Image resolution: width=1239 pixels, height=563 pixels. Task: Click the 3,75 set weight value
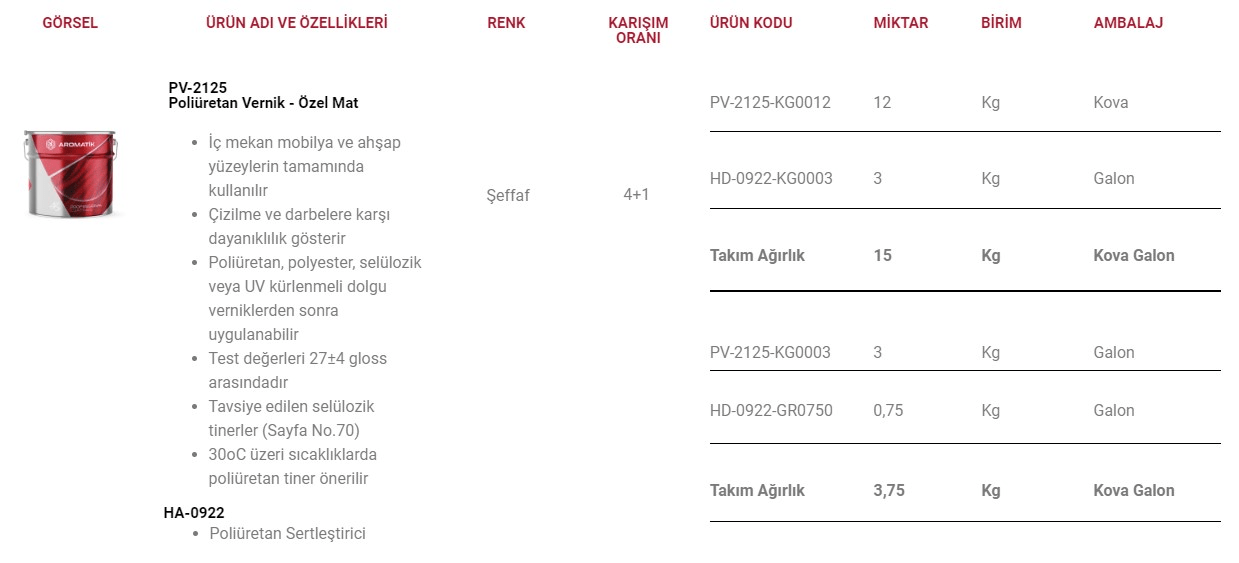pyautogui.click(x=889, y=490)
